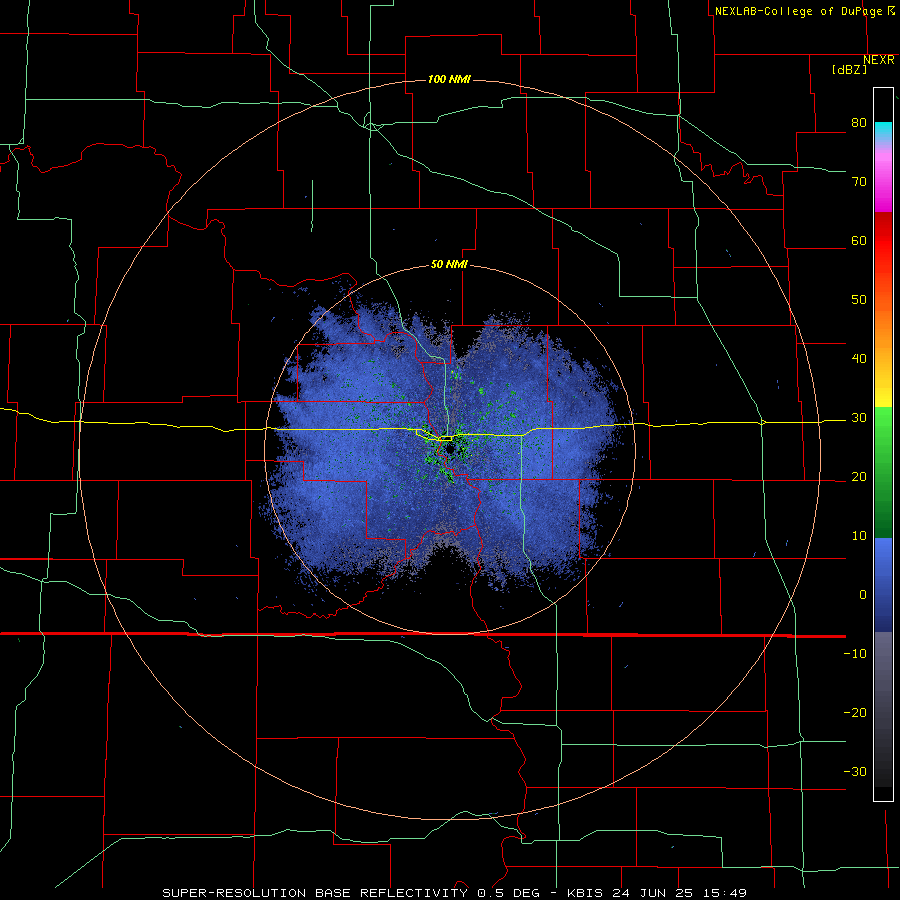This screenshot has height=900, width=900.
Task: Click the 80 value on dBZ scale
Action: [859, 123]
